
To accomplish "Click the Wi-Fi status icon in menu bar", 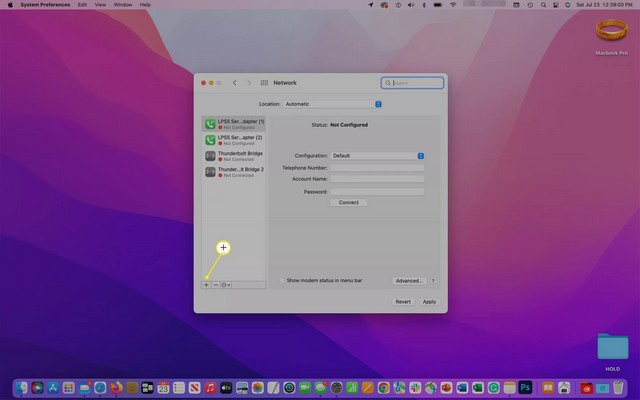I will pyautogui.click(x=453, y=5).
